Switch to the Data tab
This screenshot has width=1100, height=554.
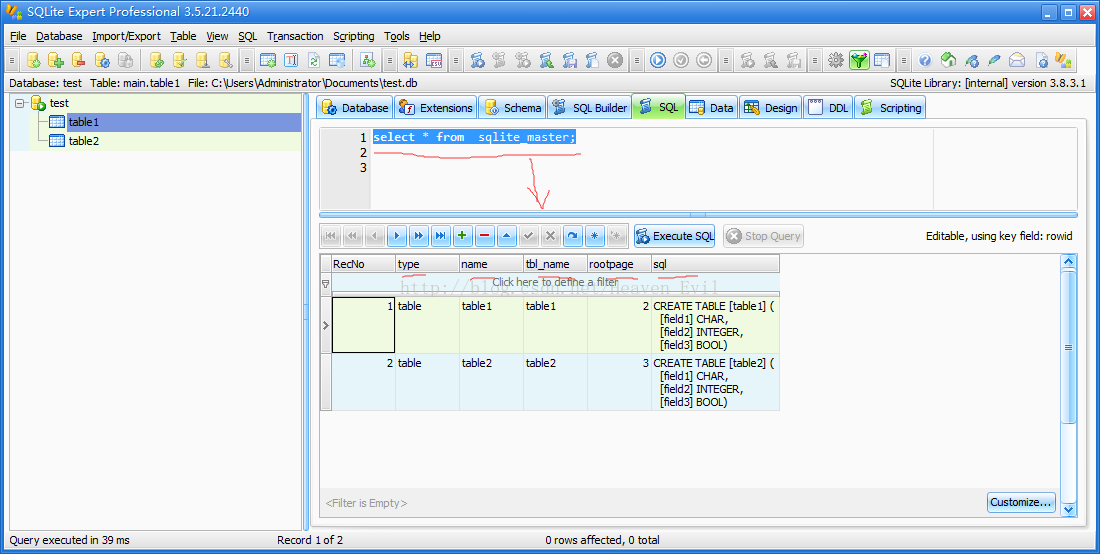711,107
